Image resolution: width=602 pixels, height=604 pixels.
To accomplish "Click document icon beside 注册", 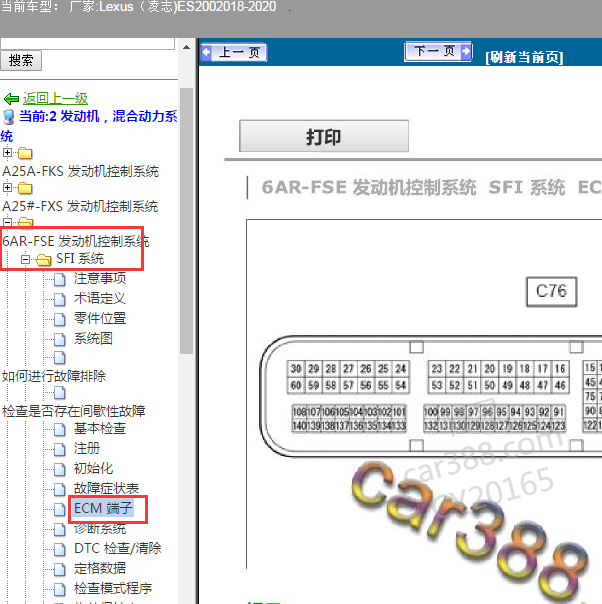I will click(60, 450).
